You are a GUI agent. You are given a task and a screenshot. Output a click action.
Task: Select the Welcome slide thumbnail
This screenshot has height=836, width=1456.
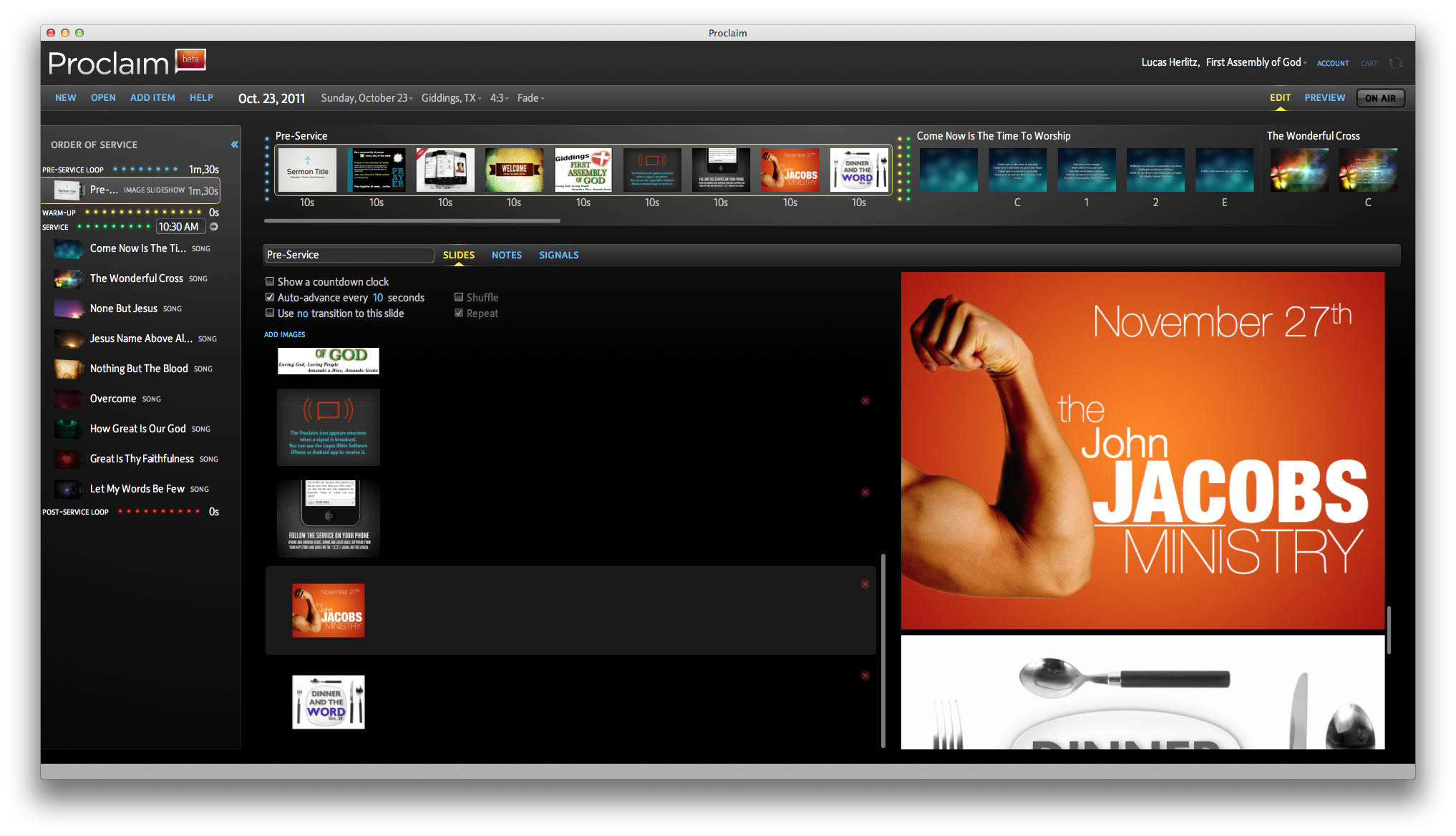tap(514, 170)
